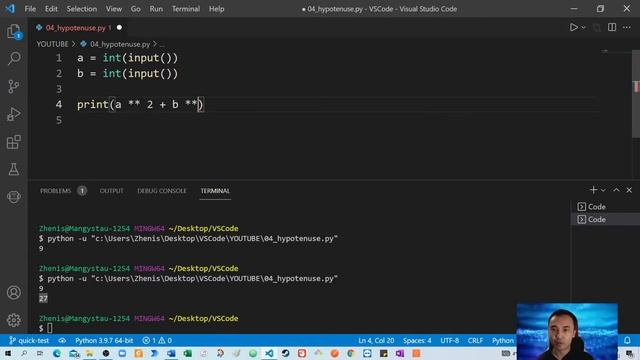Click 04_hypotenuse.py in the breadcrumb
The image size is (640, 360).
[x=120, y=44]
